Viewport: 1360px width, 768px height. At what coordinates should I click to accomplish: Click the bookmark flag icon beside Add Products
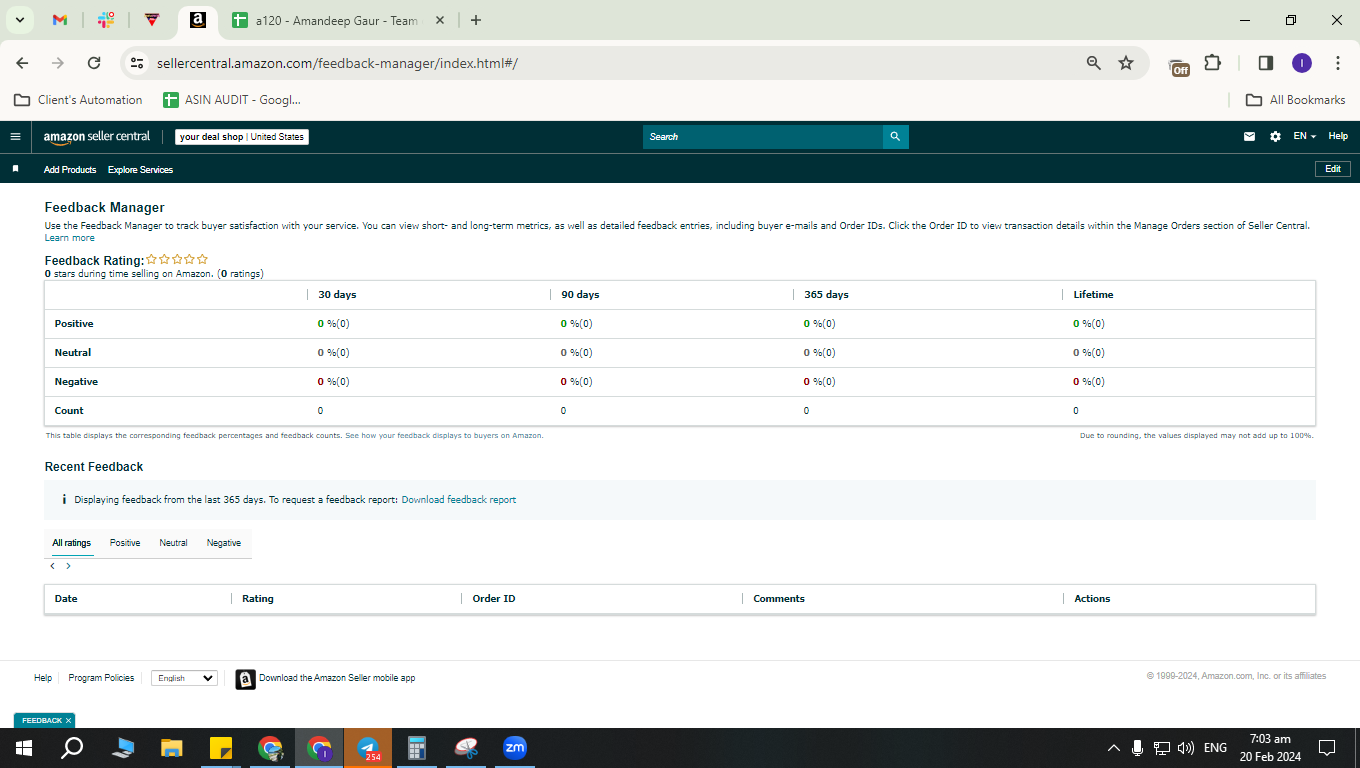click(x=15, y=169)
